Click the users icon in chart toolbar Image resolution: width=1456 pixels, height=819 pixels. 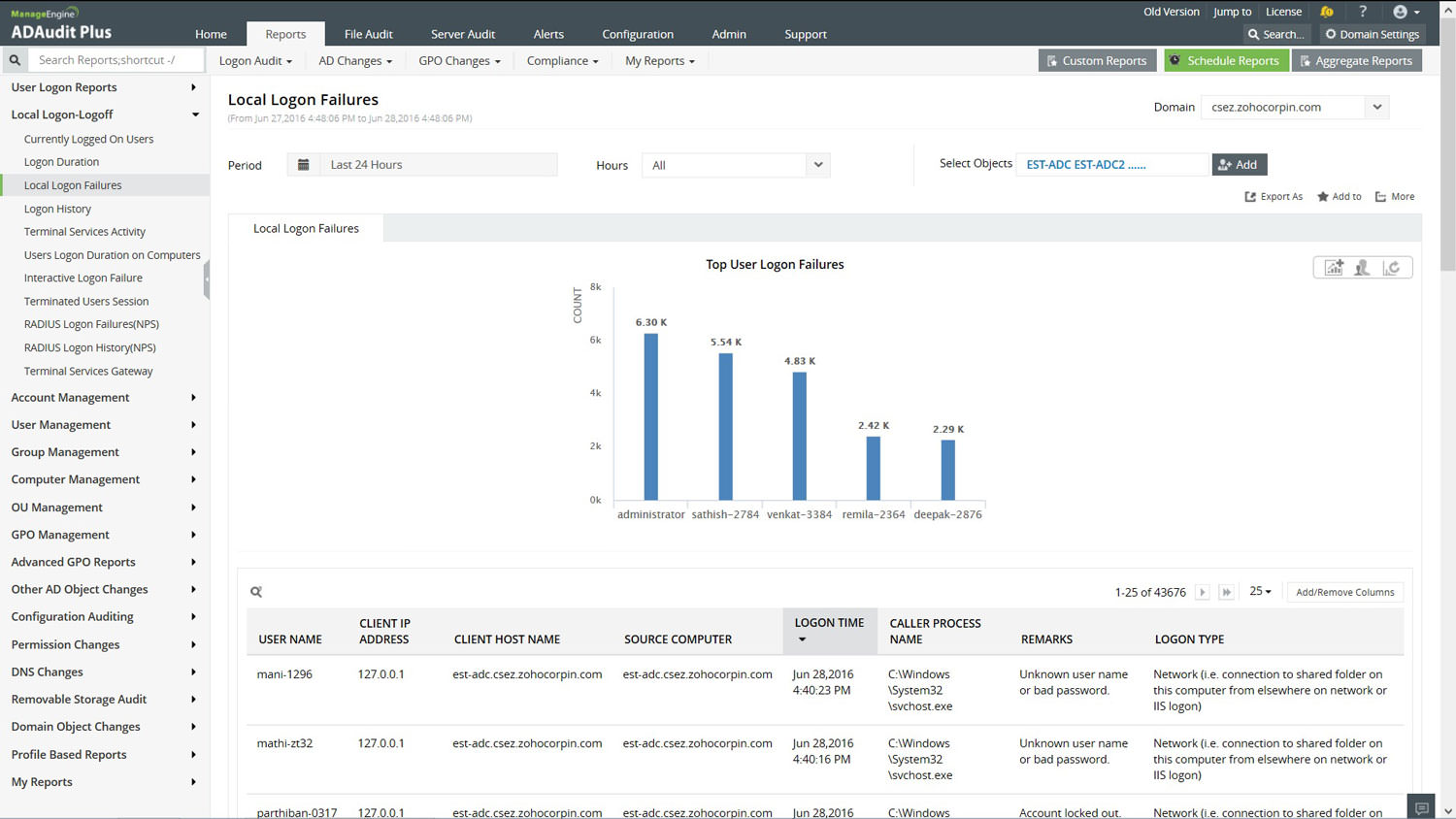click(1363, 268)
